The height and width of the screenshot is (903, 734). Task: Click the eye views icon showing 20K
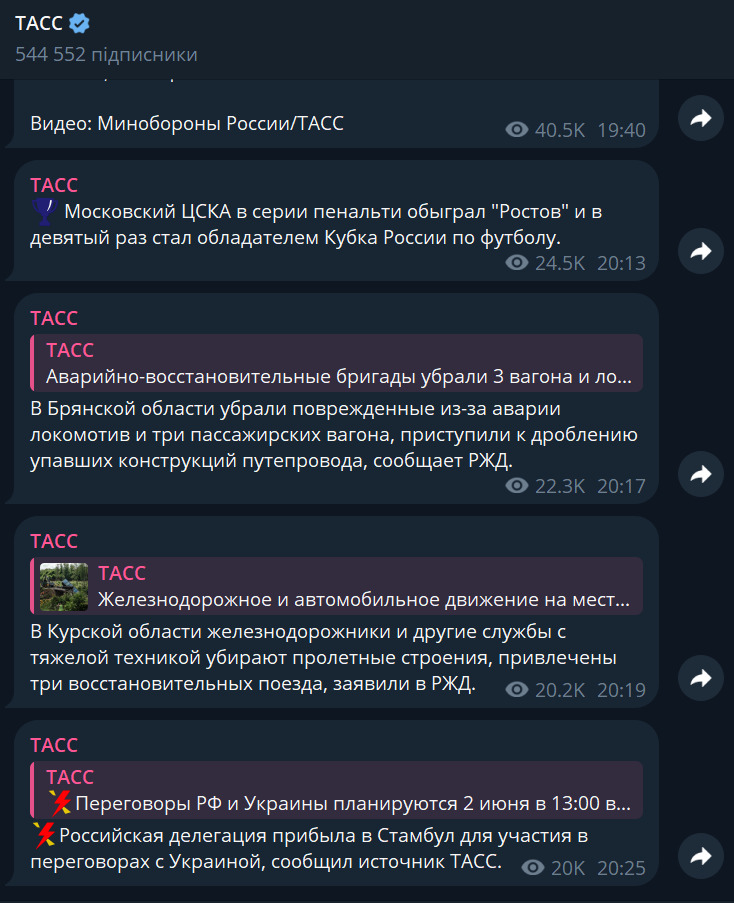(533, 867)
